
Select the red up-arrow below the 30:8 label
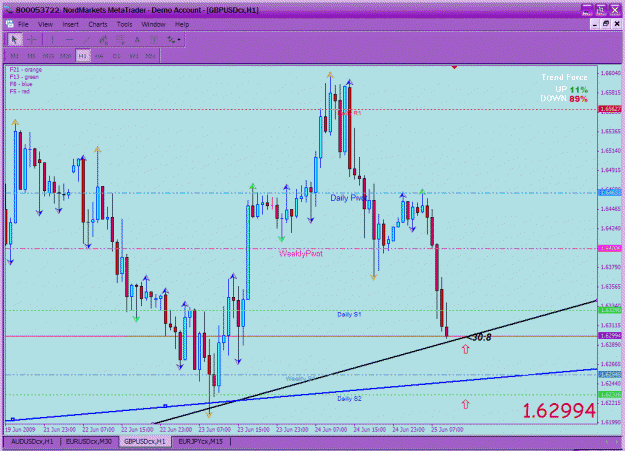coord(466,349)
